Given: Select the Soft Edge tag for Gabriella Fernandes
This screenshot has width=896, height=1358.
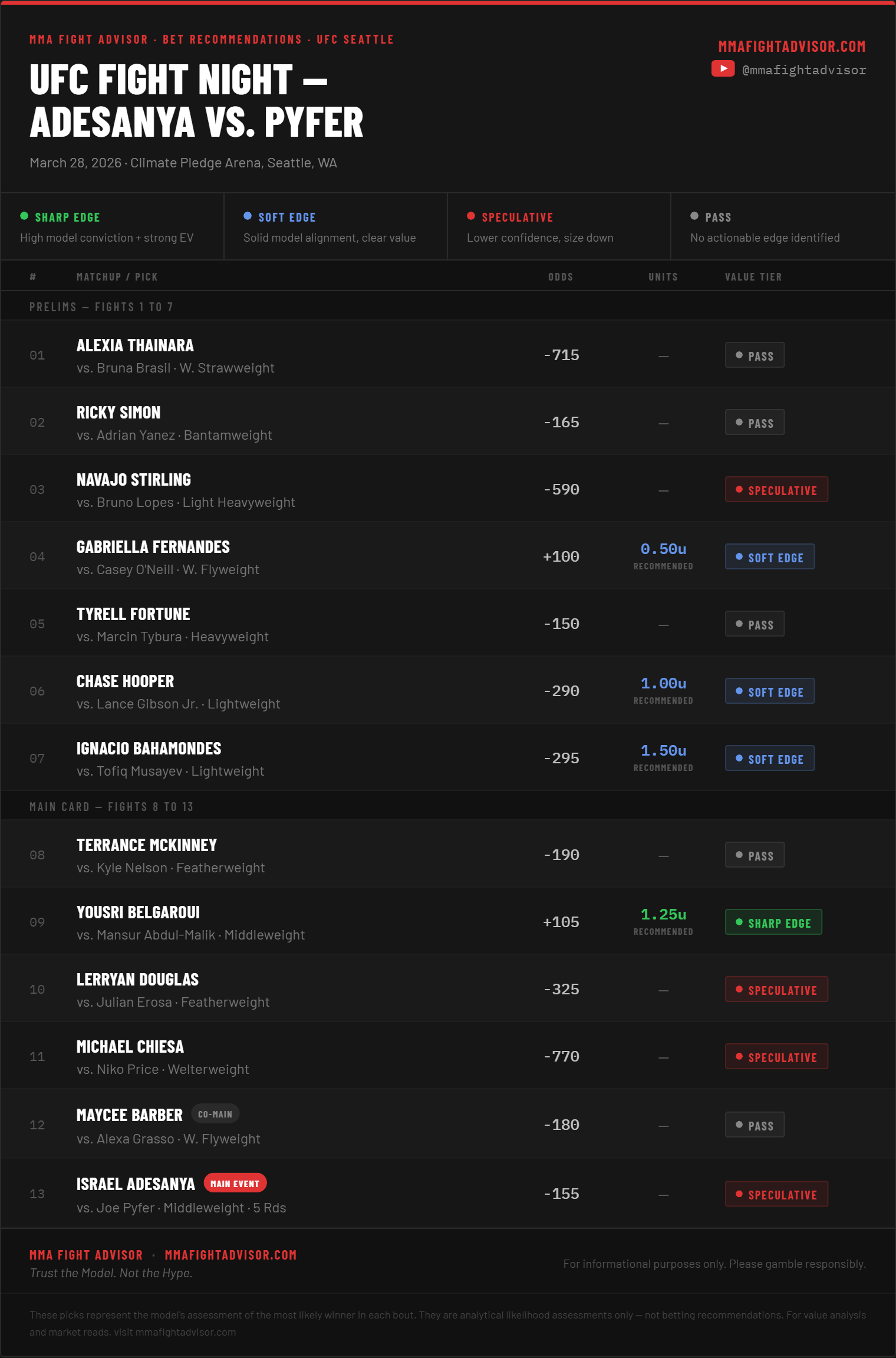Looking at the screenshot, I should (770, 557).
